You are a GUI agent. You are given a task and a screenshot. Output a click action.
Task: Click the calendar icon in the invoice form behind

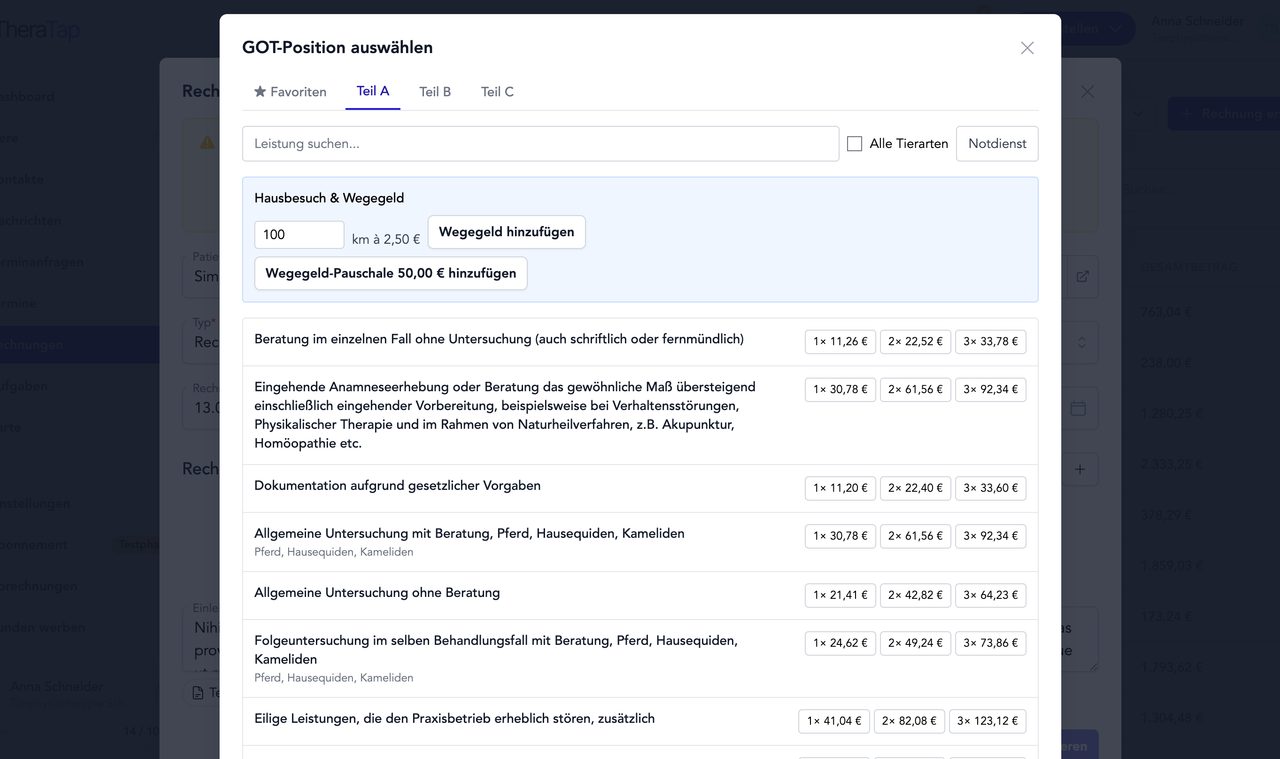click(1078, 408)
